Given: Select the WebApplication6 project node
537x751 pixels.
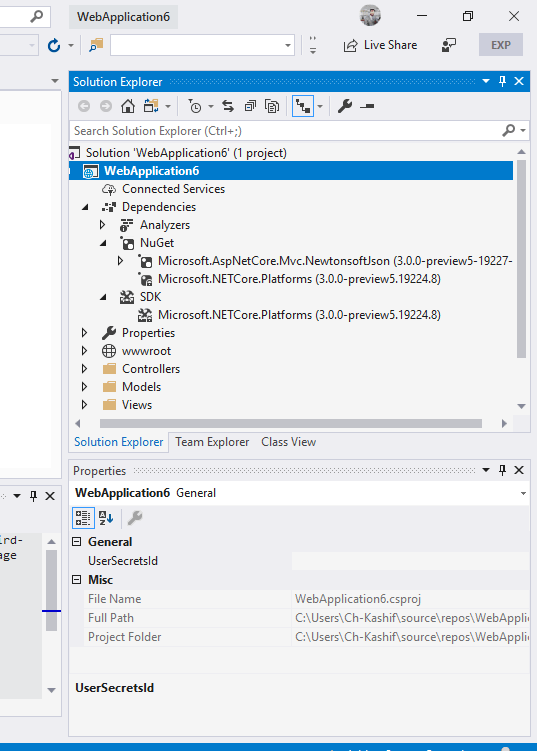Looking at the screenshot, I should click(x=151, y=171).
